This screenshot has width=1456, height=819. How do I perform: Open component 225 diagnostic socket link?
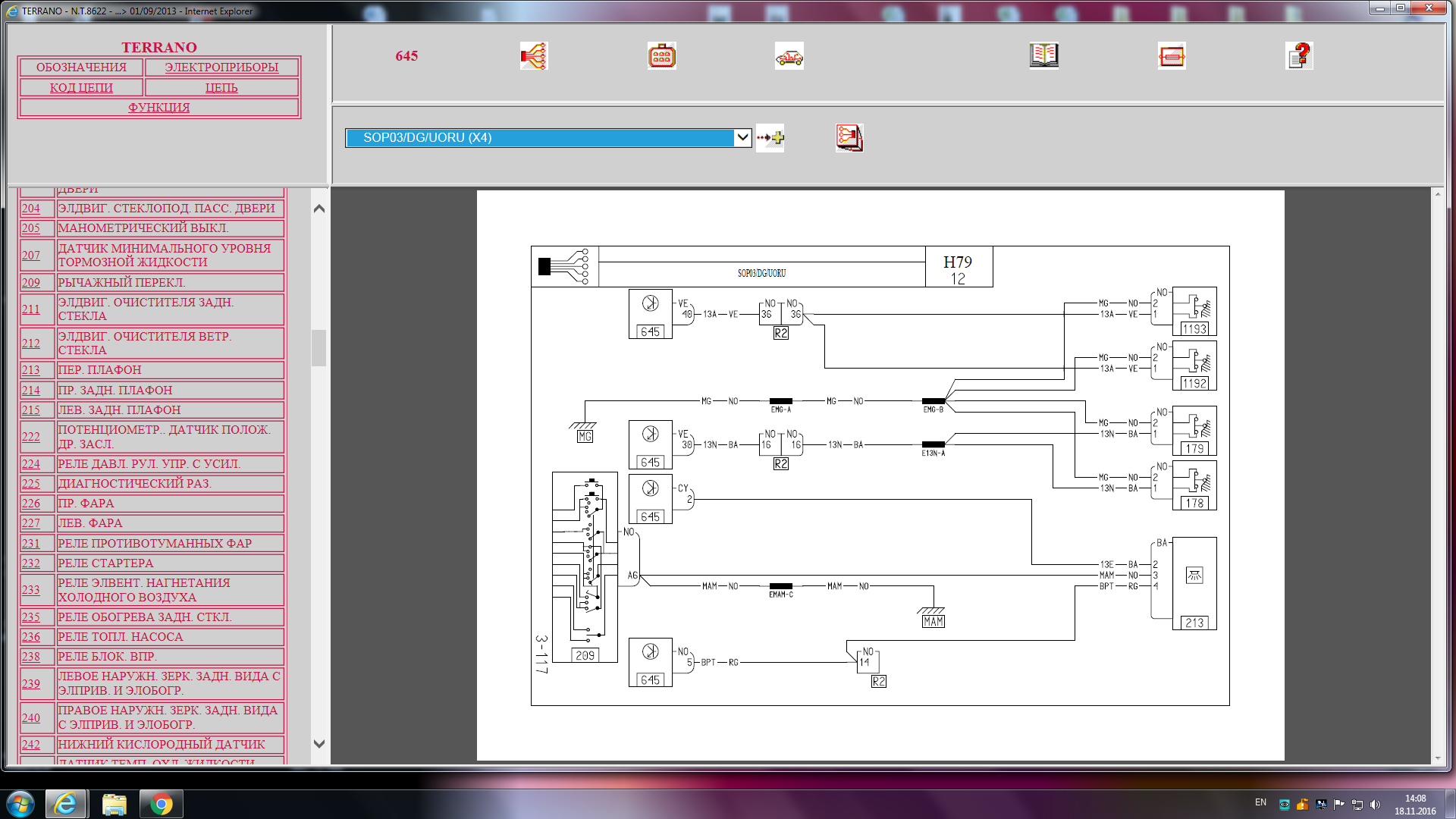31,484
